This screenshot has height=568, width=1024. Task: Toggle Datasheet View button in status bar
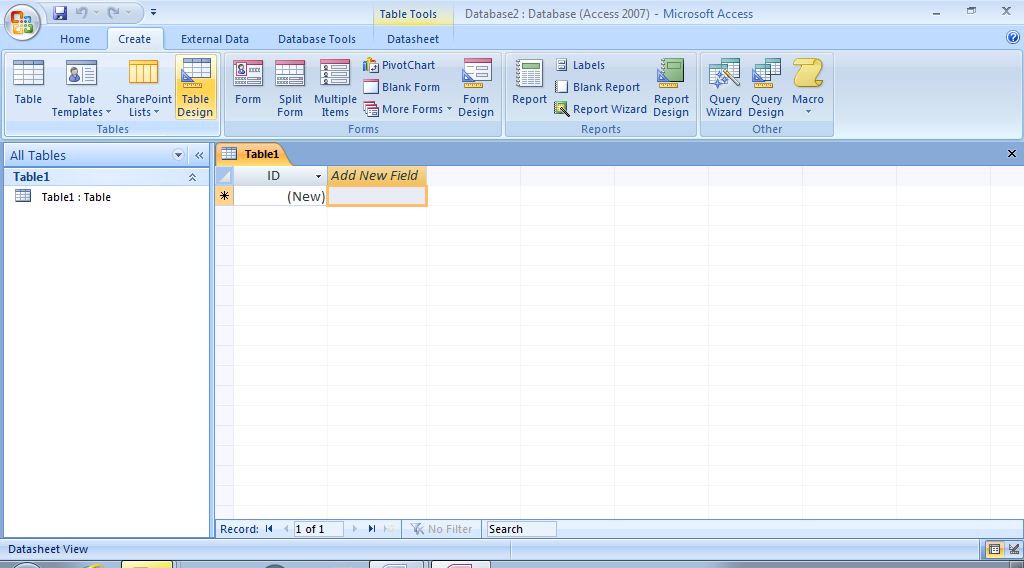pos(995,549)
